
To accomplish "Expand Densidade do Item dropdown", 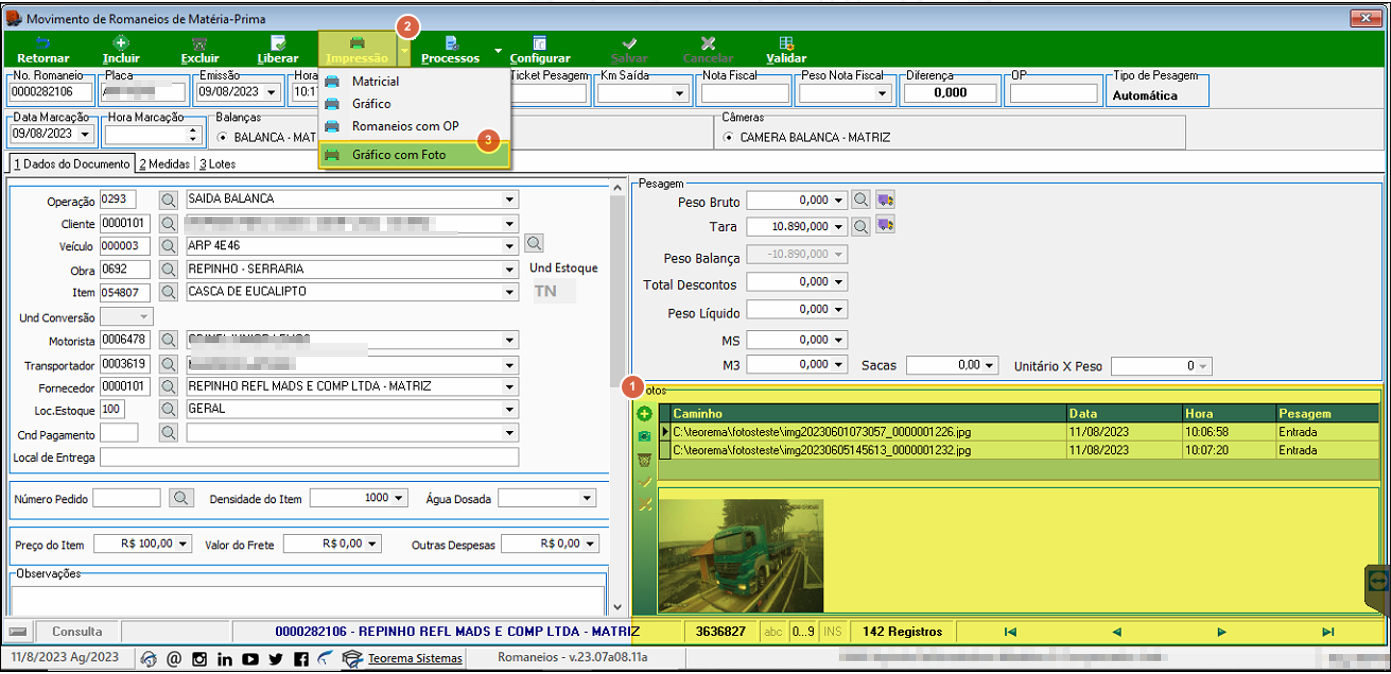I will [x=400, y=498].
